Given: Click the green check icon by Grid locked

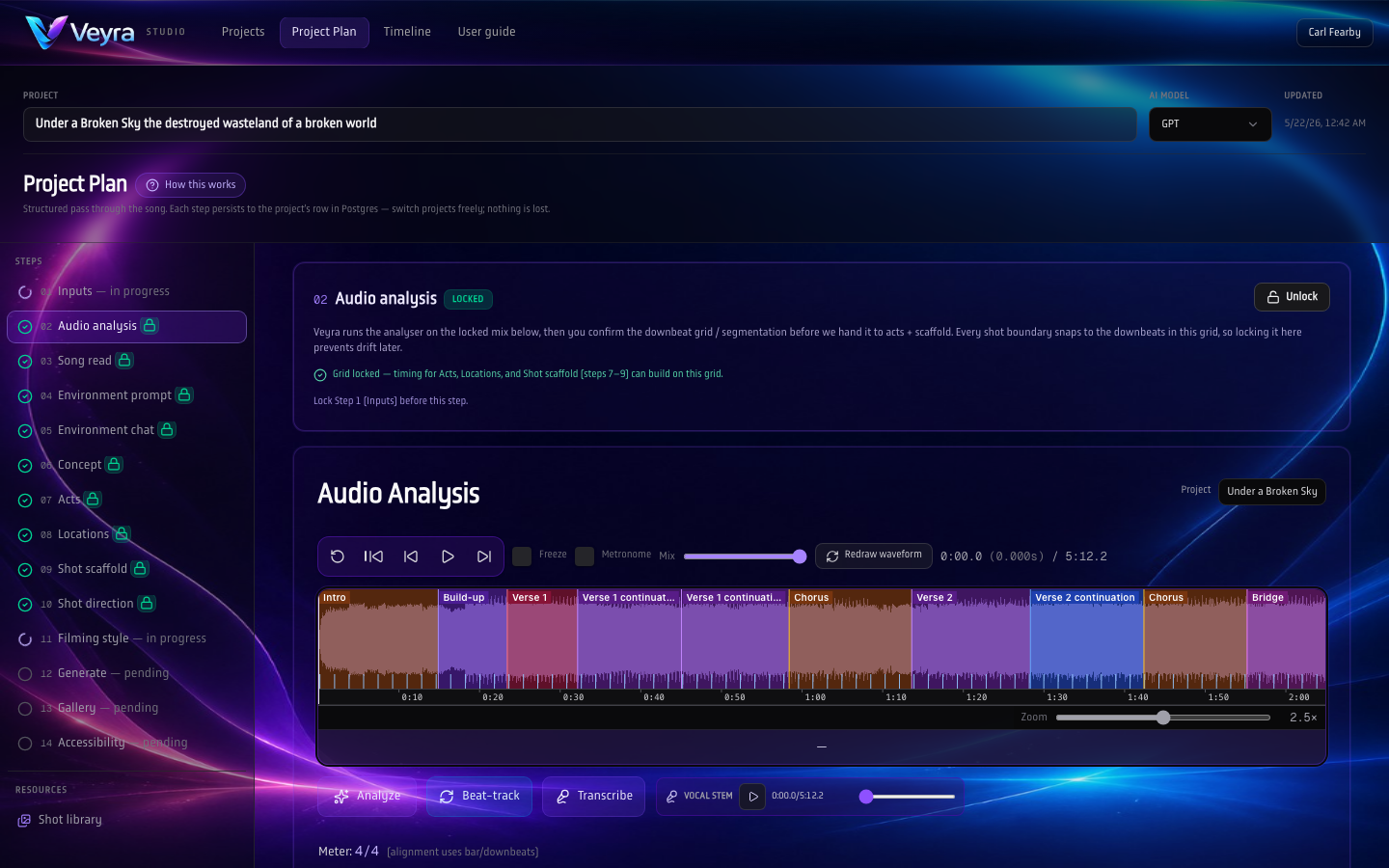Looking at the screenshot, I should (320, 375).
